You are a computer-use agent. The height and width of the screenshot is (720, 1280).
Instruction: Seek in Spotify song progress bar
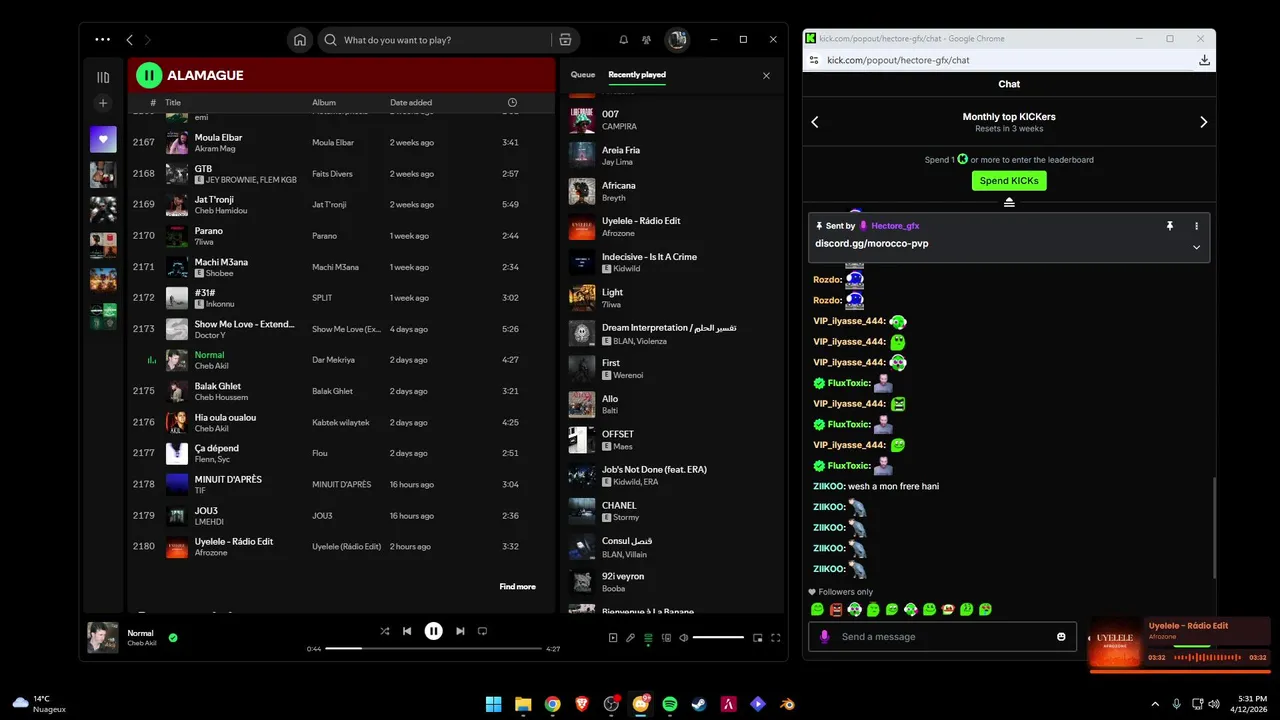click(x=433, y=649)
